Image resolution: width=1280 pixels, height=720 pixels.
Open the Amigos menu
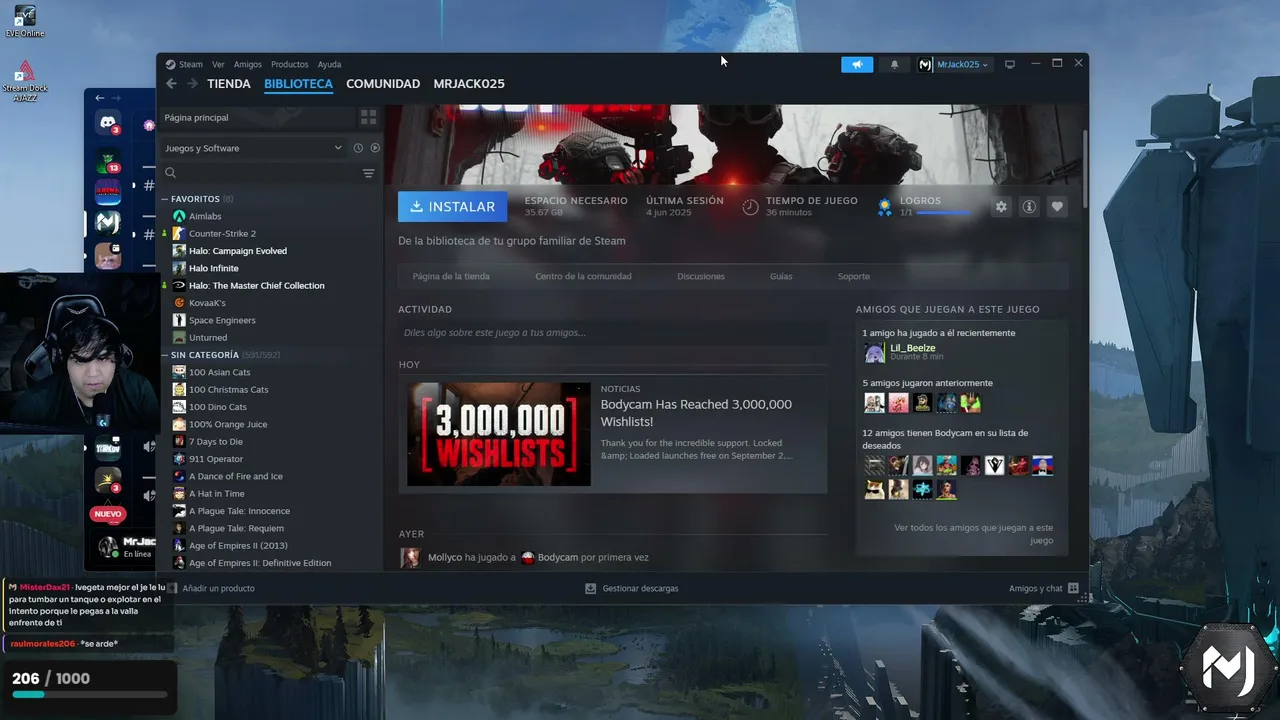pyautogui.click(x=248, y=64)
